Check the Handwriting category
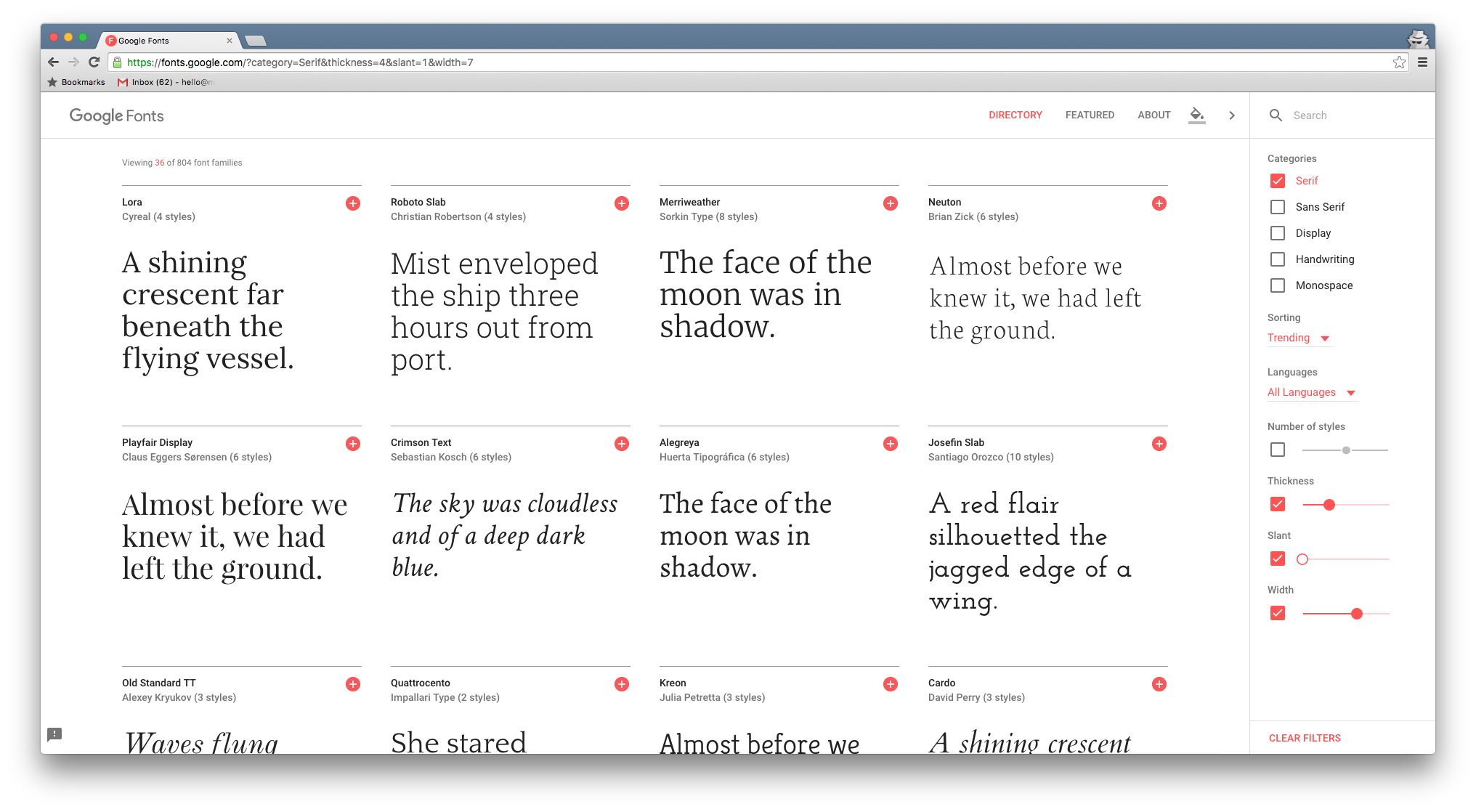 (1278, 259)
